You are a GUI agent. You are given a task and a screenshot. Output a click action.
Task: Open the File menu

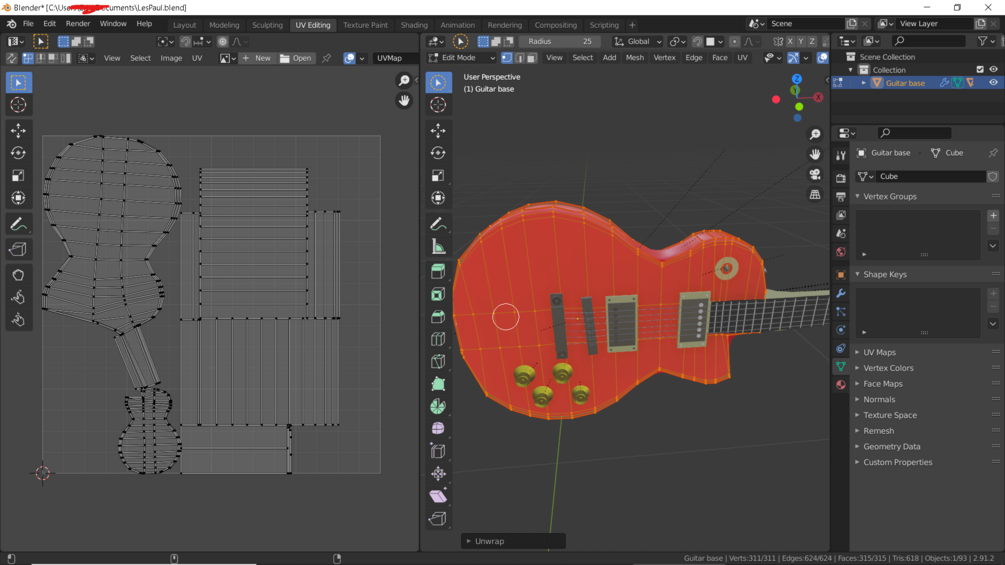pos(28,24)
